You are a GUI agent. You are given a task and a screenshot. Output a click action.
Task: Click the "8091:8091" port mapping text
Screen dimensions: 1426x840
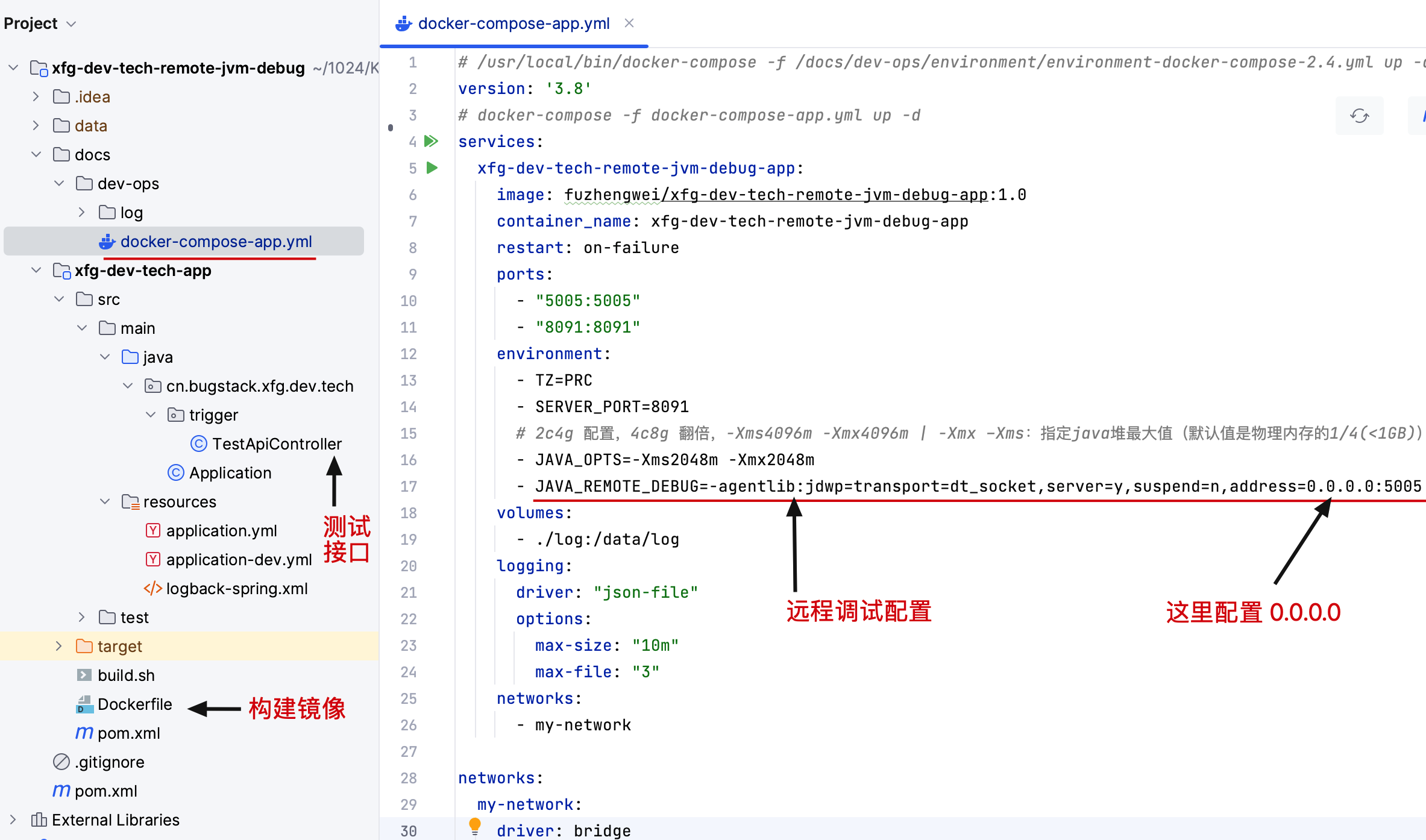[x=588, y=327]
